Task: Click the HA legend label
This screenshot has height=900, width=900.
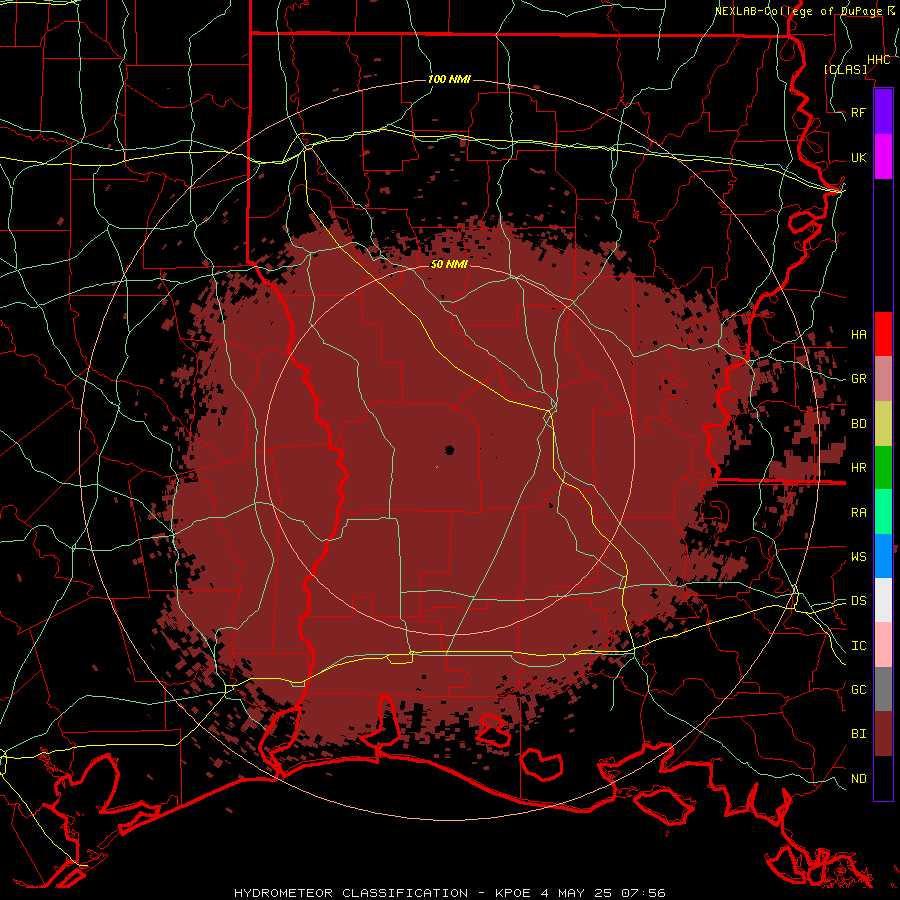Action: (859, 334)
